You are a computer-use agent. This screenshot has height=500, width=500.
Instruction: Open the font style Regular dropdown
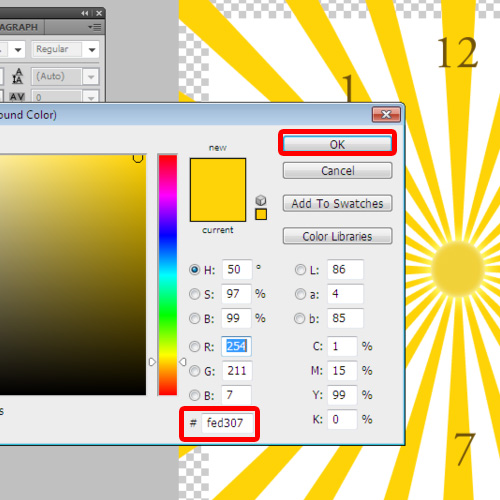(x=92, y=50)
